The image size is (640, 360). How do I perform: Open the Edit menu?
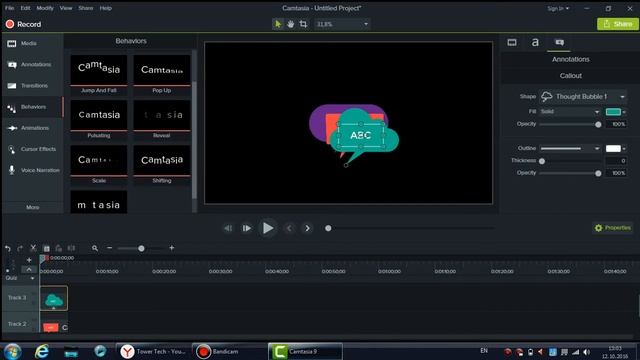25,8
